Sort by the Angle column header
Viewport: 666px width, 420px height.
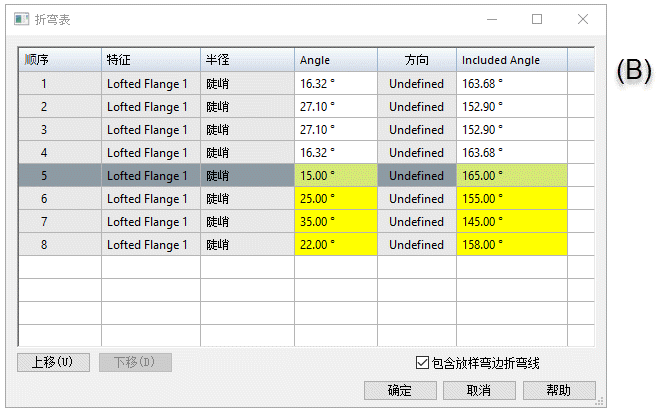coord(335,60)
